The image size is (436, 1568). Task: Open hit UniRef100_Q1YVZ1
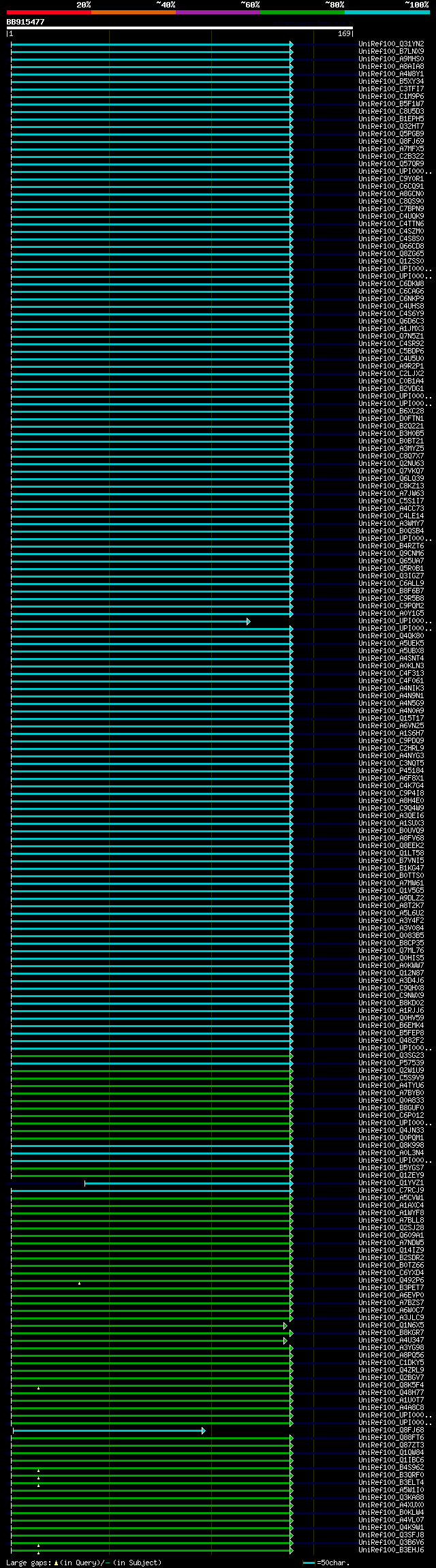(x=391, y=1183)
